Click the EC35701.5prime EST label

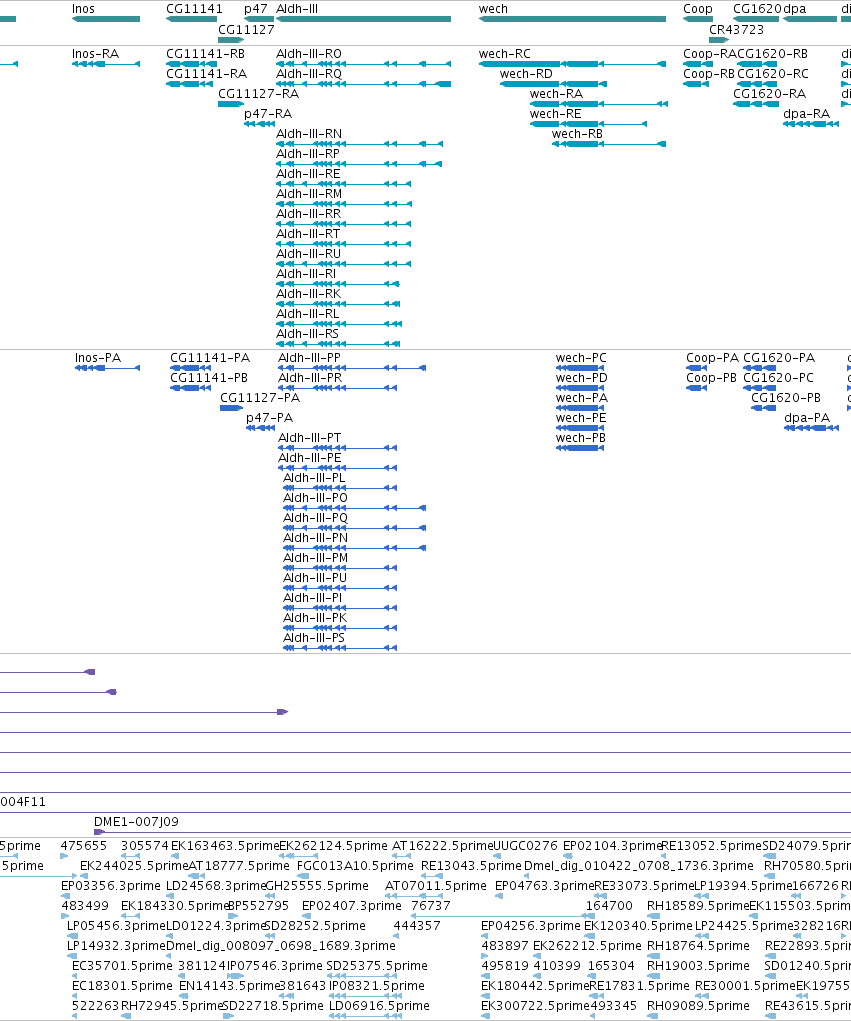click(x=122, y=966)
